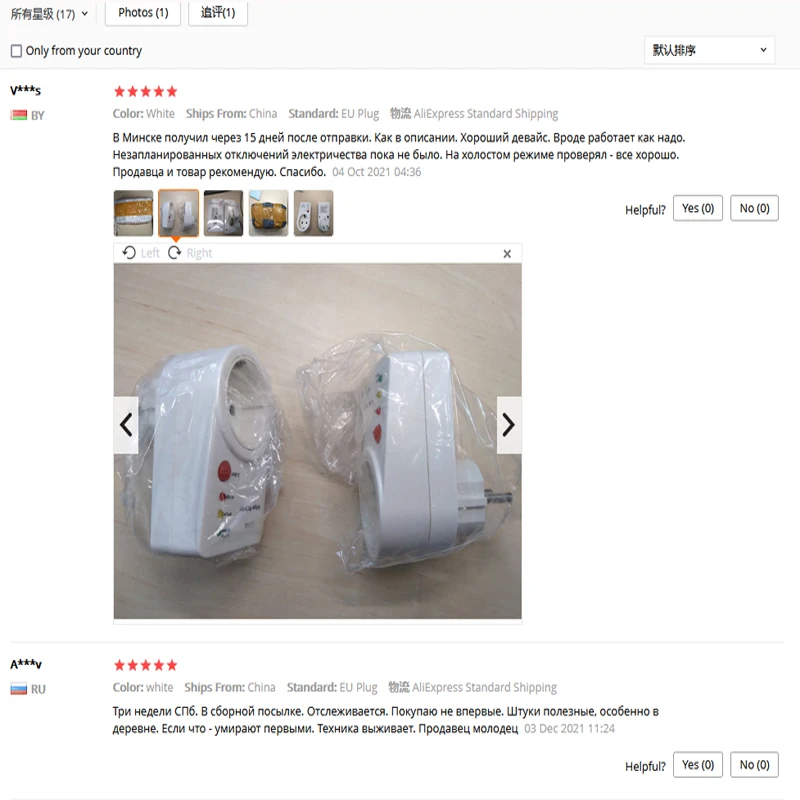
Task: Click V***s review's five-star rating
Action: [145, 92]
